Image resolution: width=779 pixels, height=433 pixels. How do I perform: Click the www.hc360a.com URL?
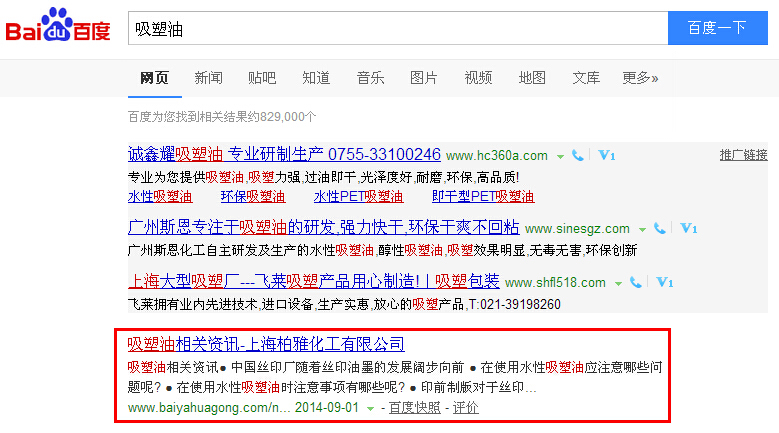[x=497, y=155]
